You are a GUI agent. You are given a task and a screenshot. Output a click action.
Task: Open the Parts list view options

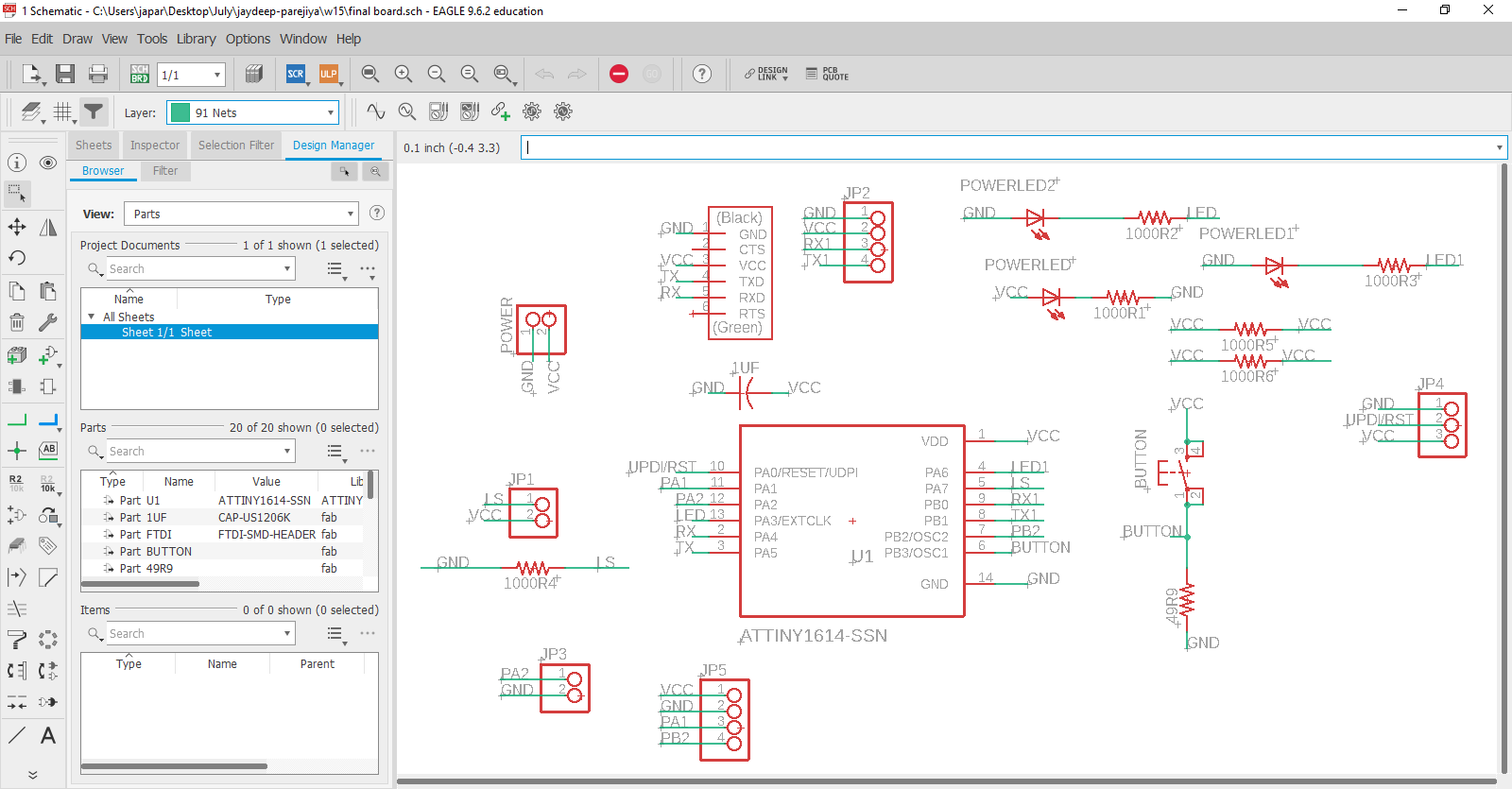pos(335,452)
